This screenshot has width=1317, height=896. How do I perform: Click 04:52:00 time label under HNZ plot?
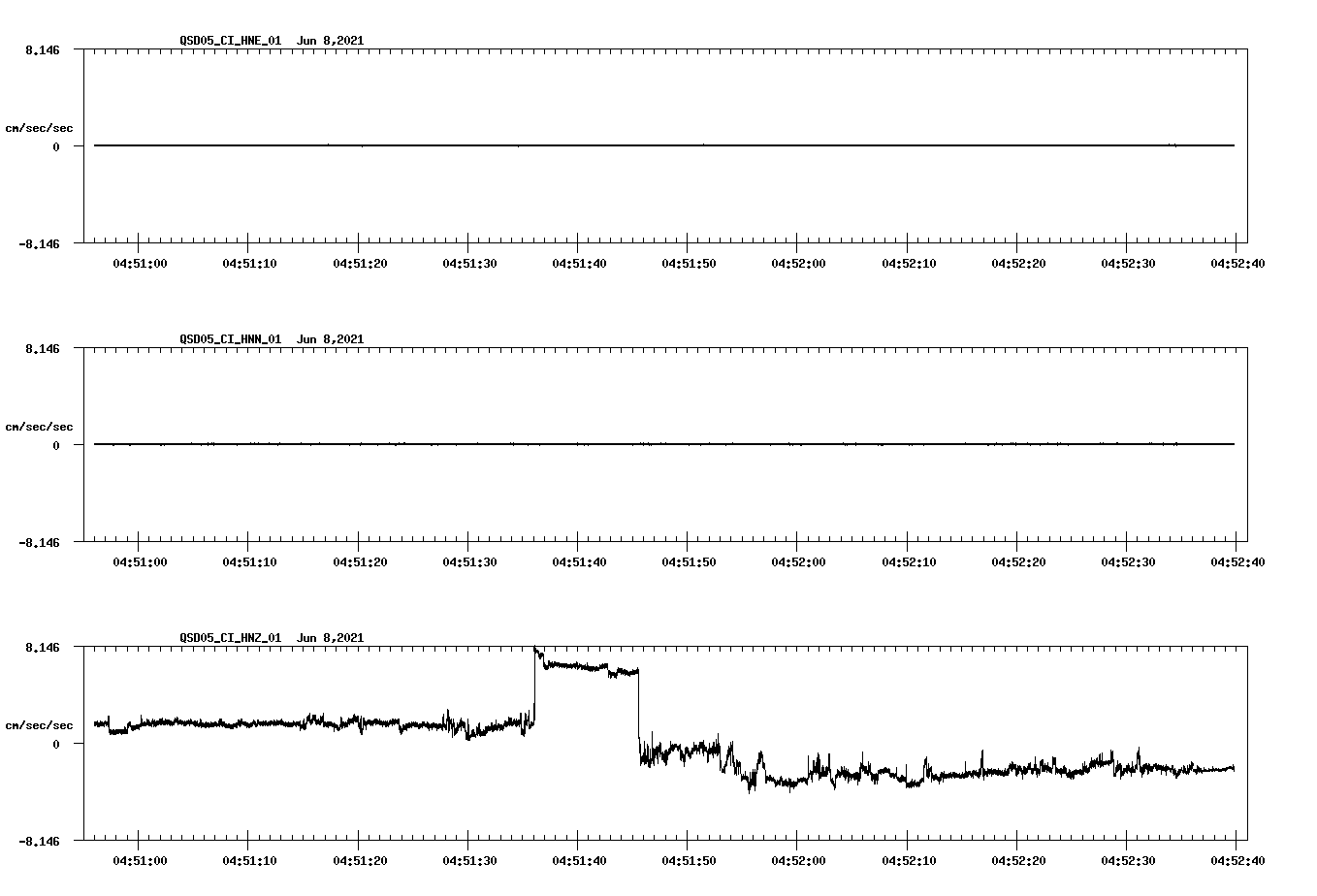798,860
